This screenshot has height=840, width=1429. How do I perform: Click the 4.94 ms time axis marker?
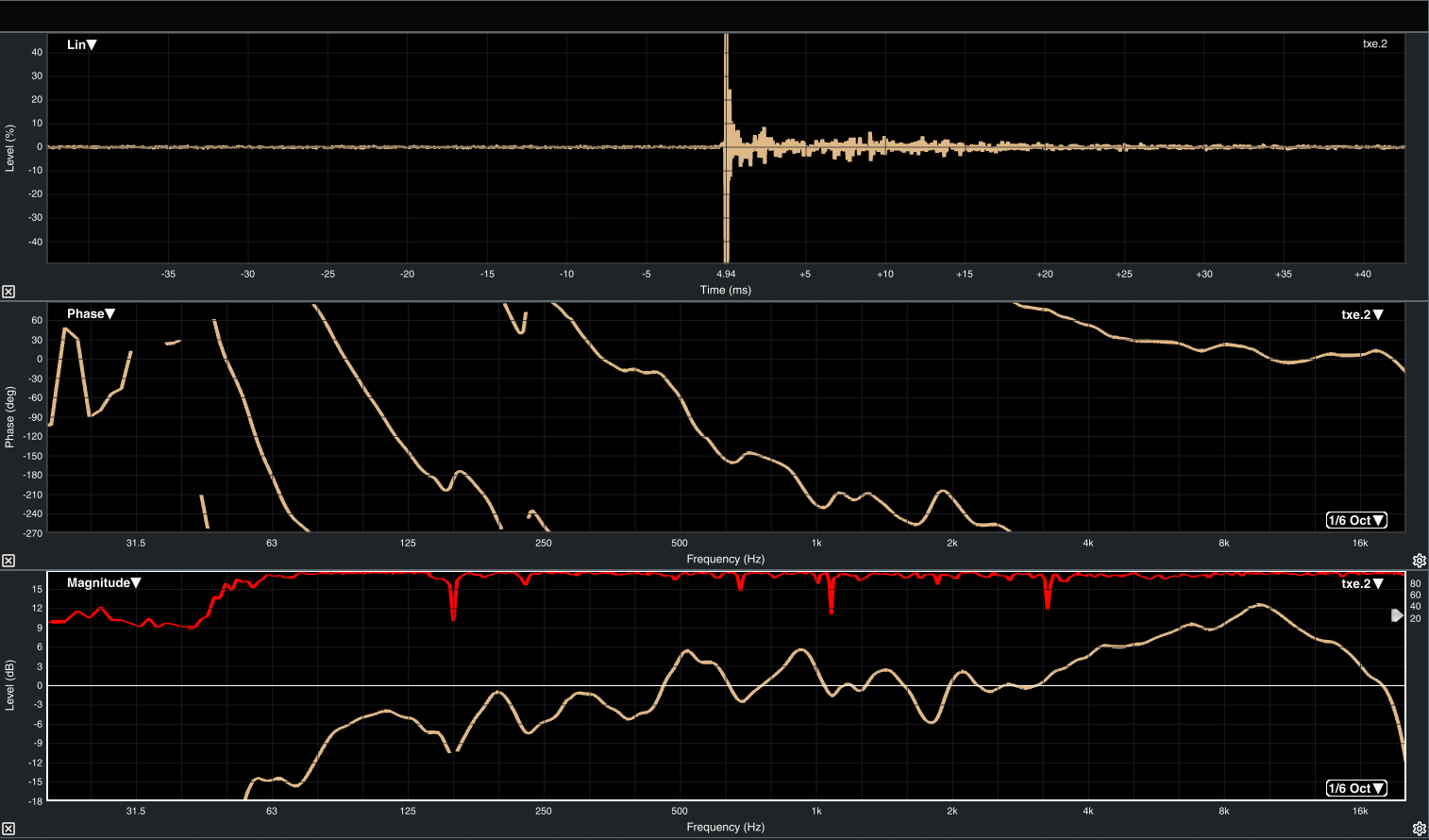pos(726,274)
